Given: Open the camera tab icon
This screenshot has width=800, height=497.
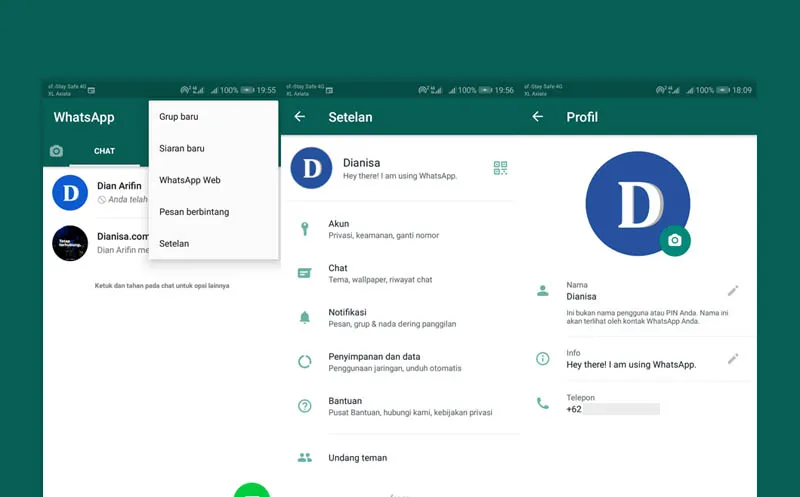Looking at the screenshot, I should 57,151.
